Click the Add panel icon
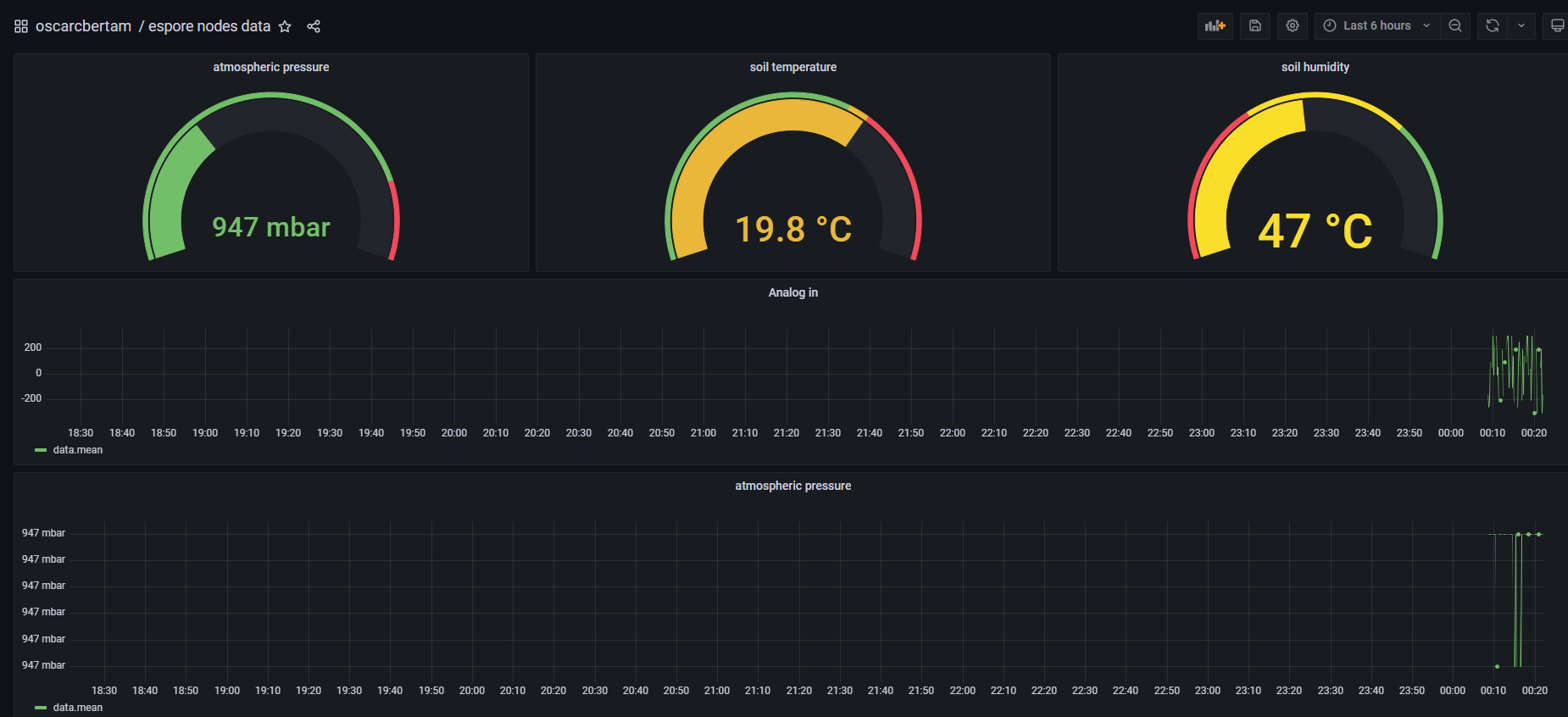 [x=1215, y=25]
